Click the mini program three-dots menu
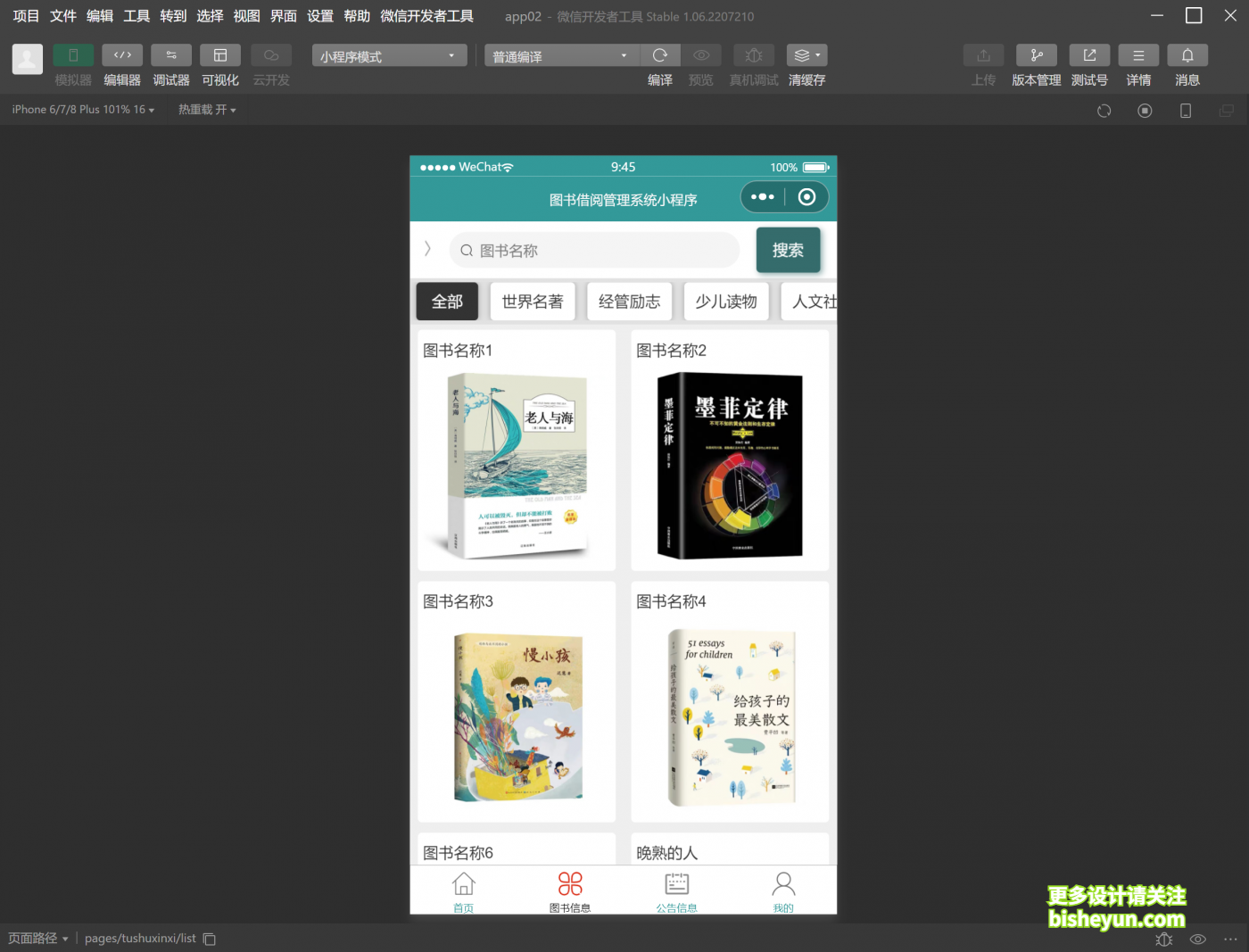This screenshot has height=952, width=1249. click(x=763, y=197)
